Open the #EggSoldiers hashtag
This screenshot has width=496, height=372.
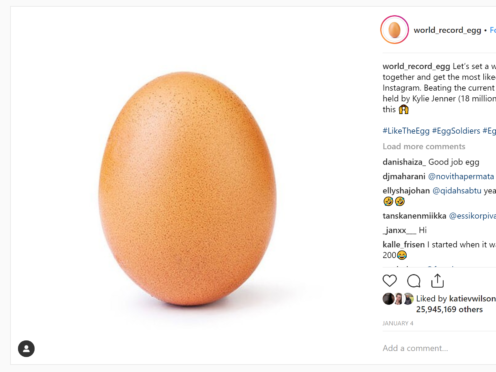click(456, 131)
